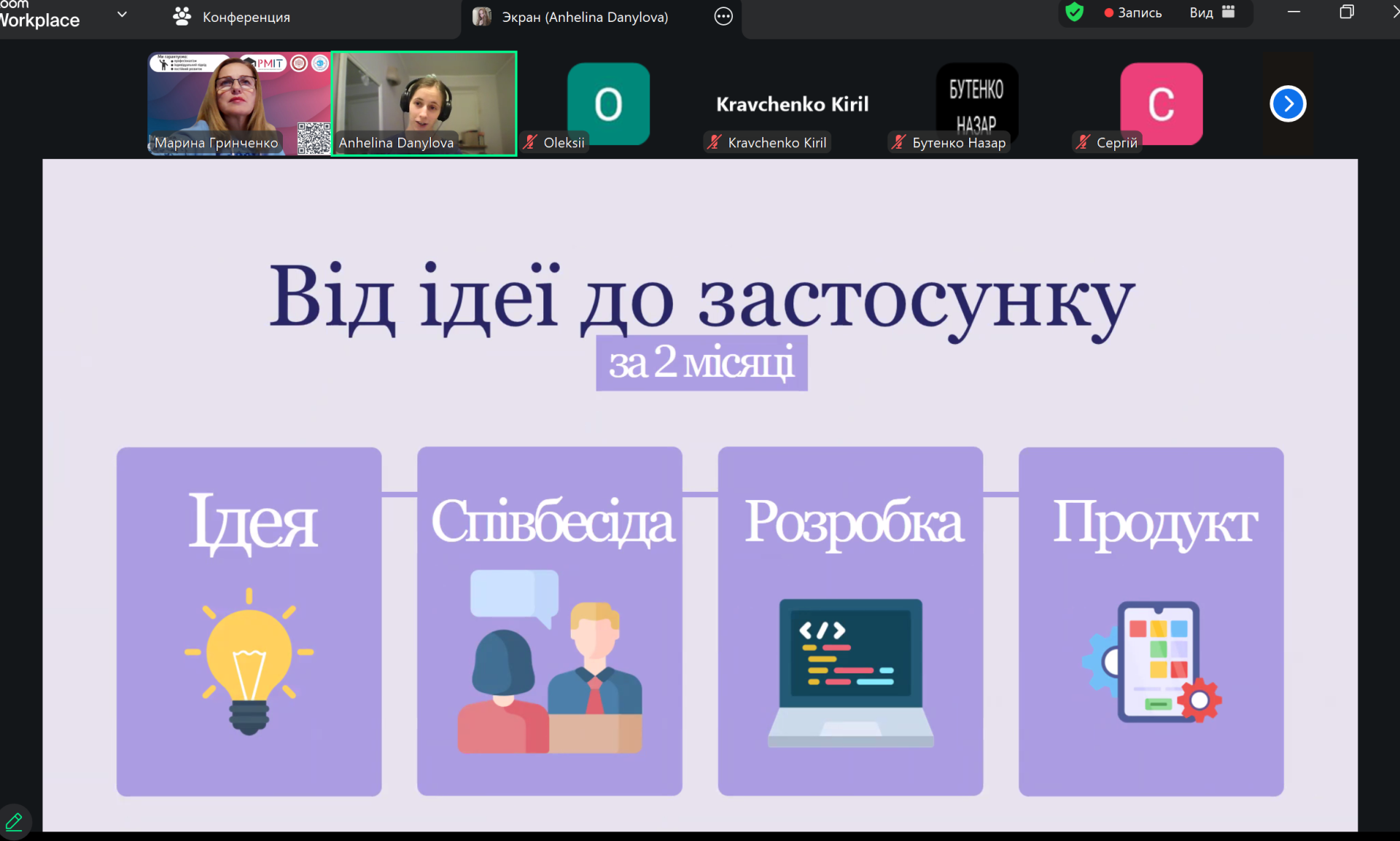Switch to the Конференция tab

tap(245, 17)
